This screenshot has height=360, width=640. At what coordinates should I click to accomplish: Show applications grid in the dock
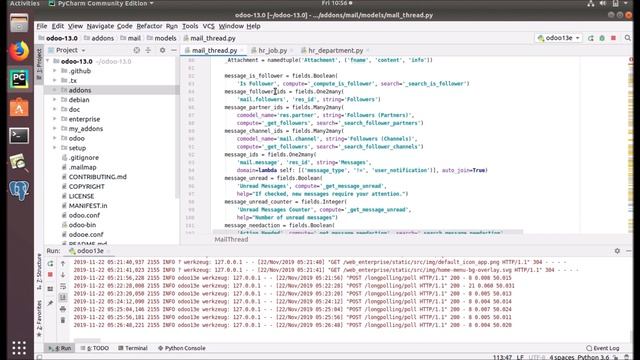19,348
